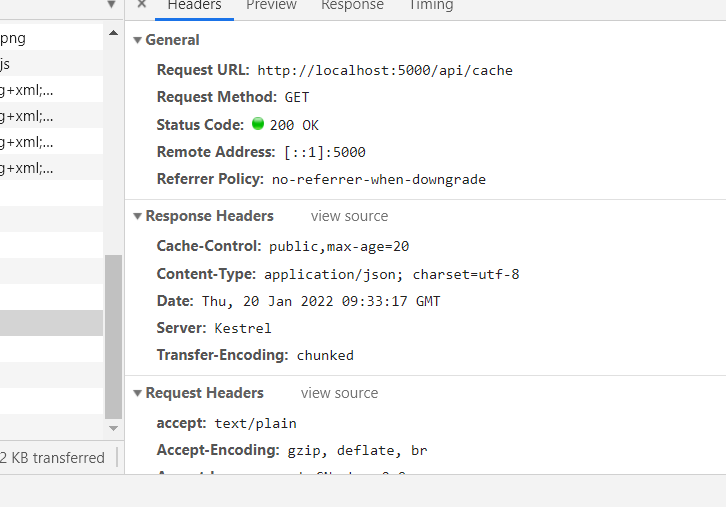Click the Response Headers section heading
Viewport: 726px width, 507px height.
tap(209, 216)
